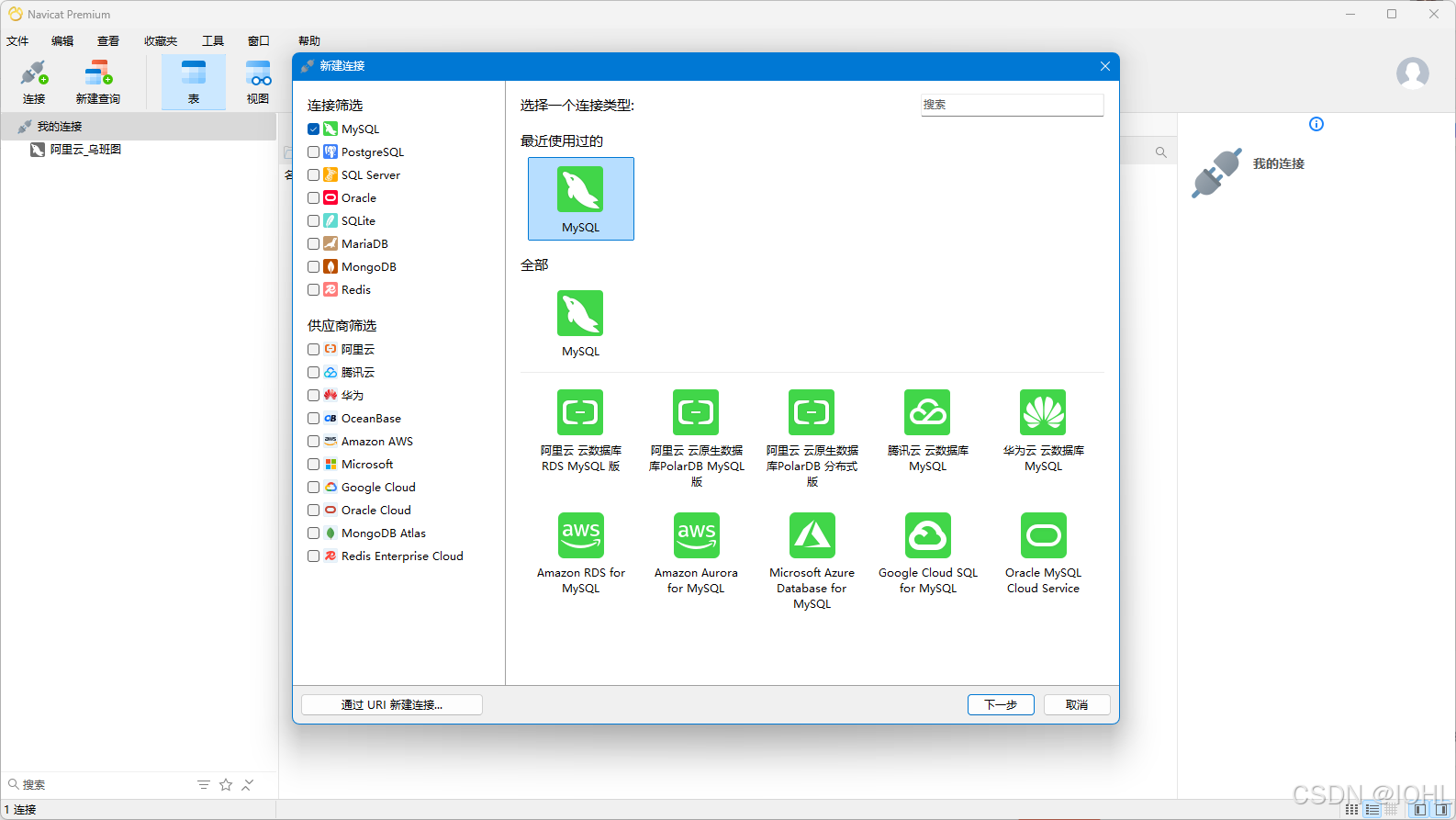Image resolution: width=1456 pixels, height=820 pixels.
Task: Choose Alibaba PolarDB distributed edition
Action: click(x=812, y=438)
